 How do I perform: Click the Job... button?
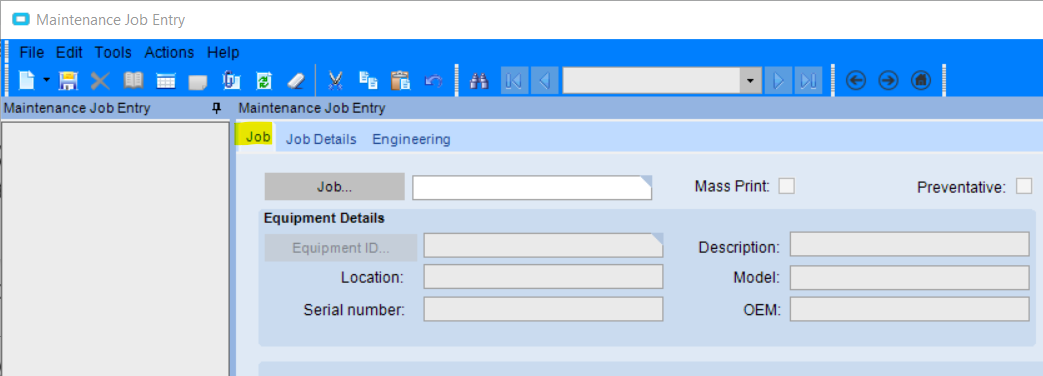click(x=335, y=187)
